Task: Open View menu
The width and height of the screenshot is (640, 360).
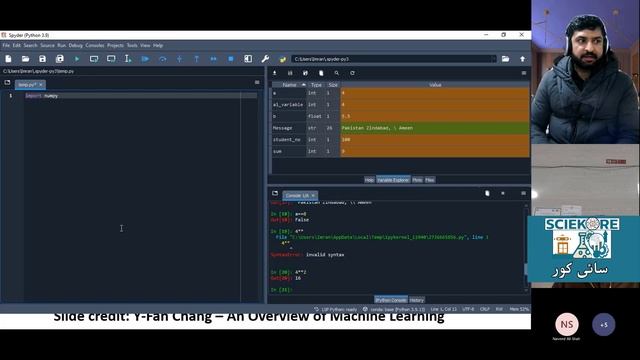Action: (145, 46)
